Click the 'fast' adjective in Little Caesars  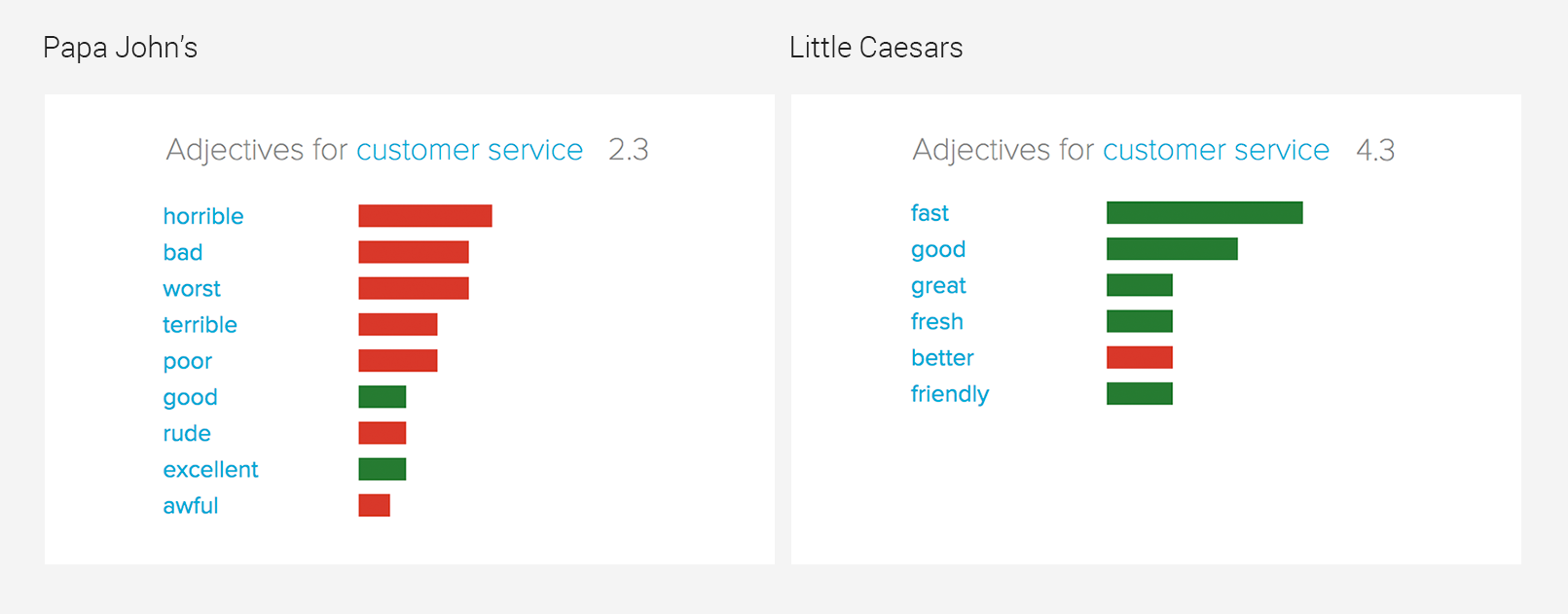930,213
